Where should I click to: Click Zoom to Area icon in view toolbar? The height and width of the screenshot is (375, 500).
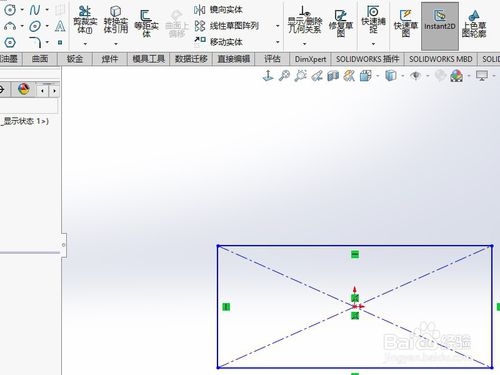(301, 76)
